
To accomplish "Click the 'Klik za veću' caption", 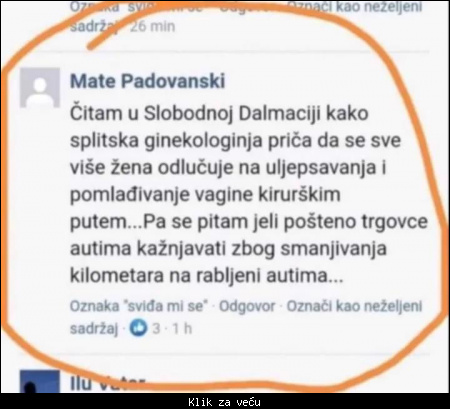I will click(224, 402).
